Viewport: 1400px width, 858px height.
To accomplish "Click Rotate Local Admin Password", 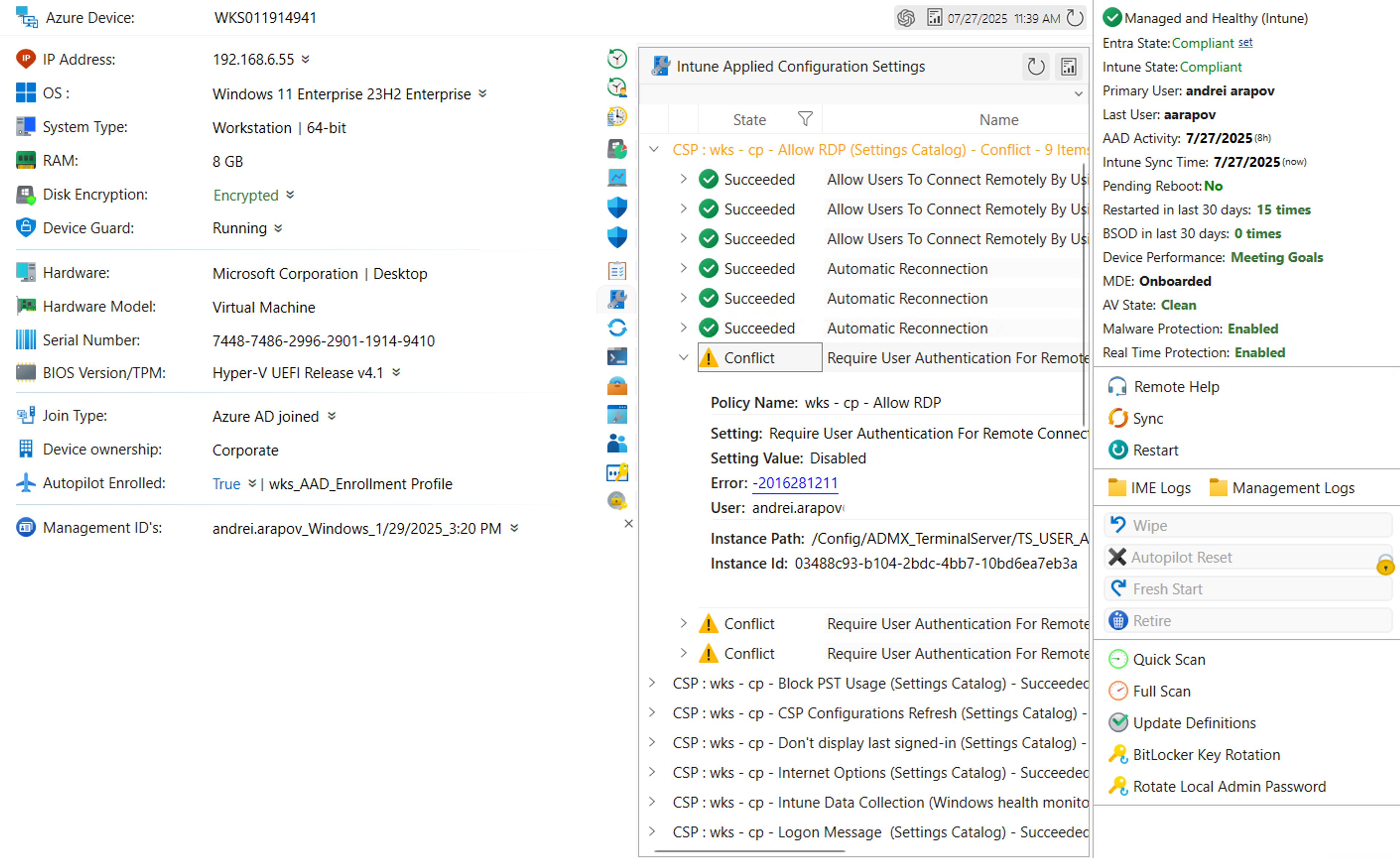I will coord(1217,787).
